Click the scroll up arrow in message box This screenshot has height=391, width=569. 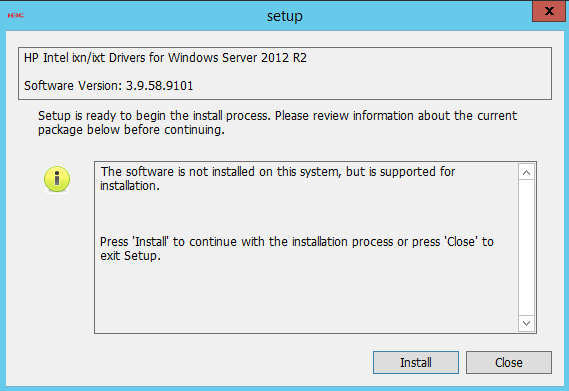point(527,172)
